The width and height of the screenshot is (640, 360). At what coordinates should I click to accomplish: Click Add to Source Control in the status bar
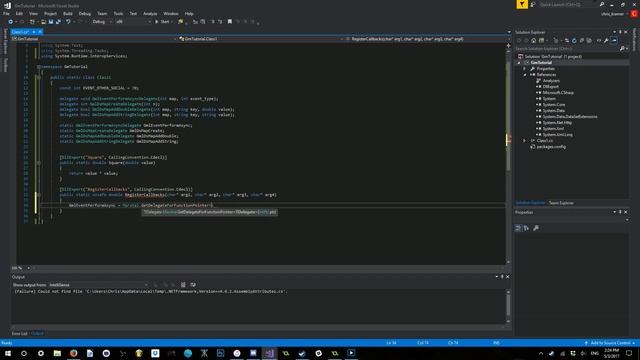click(x=610, y=343)
